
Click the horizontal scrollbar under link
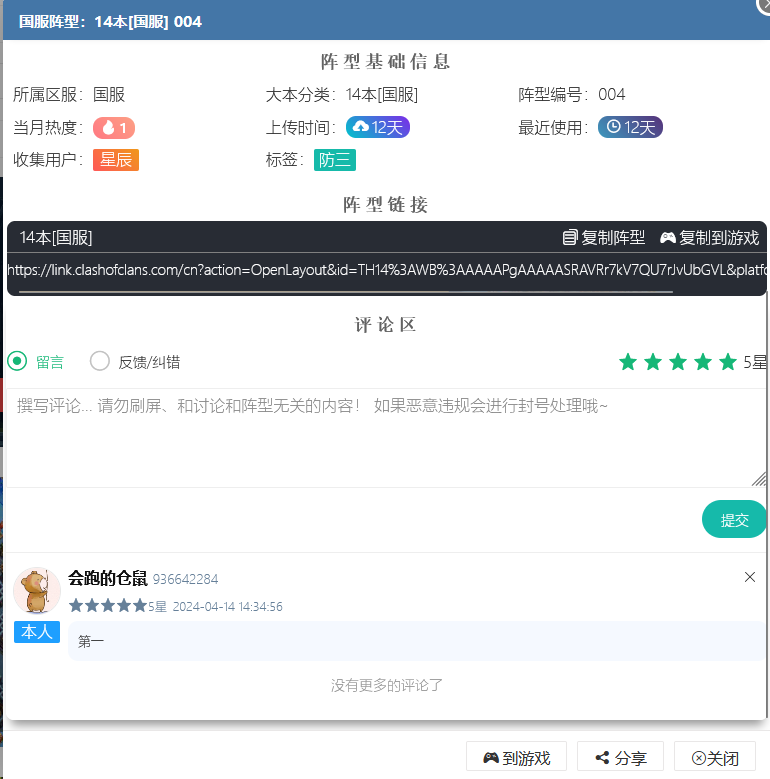[x=345, y=292]
